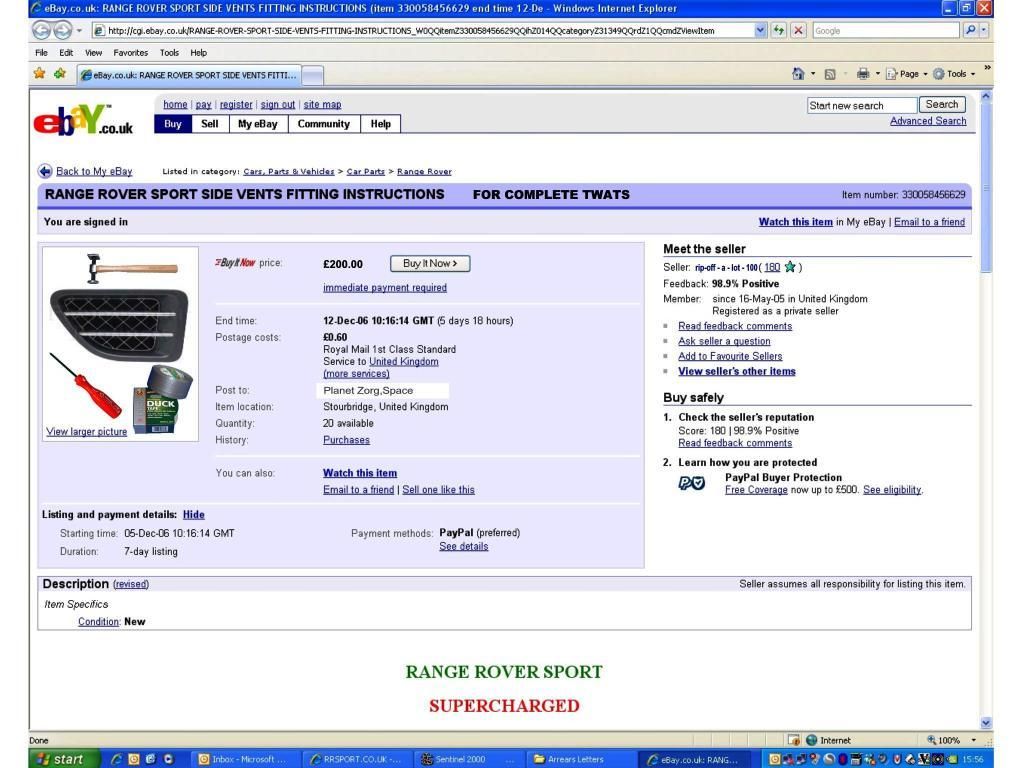Expand the Home button dropdown arrow

coord(813,74)
